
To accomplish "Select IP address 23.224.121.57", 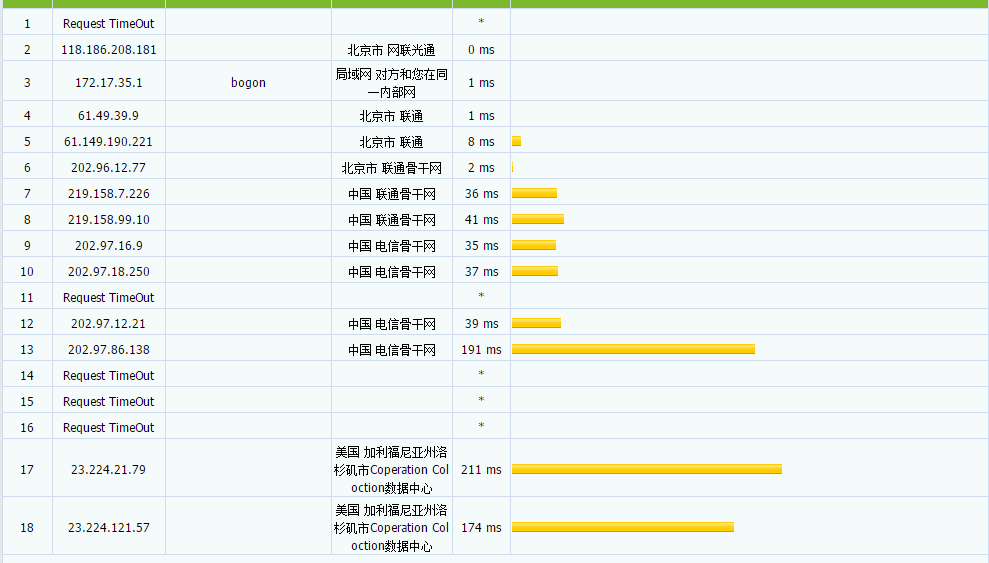I will pos(108,528).
